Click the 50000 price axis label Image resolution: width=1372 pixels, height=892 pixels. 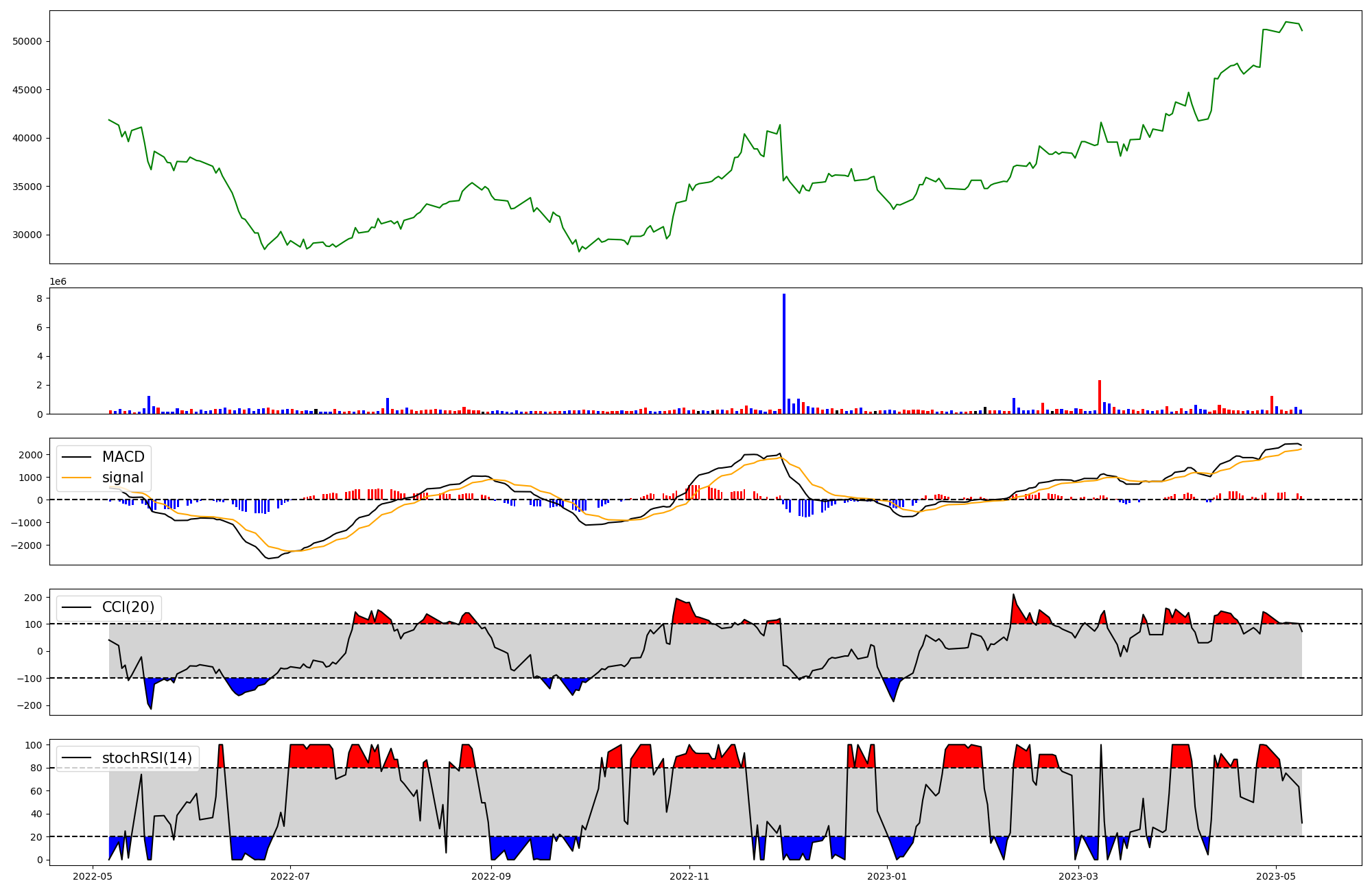[x=27, y=41]
